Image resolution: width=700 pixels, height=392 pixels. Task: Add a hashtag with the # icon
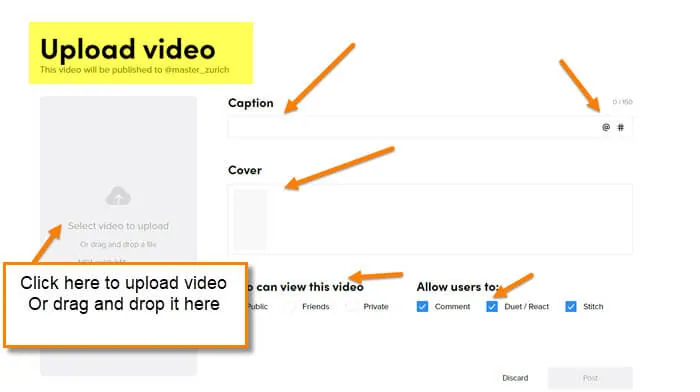(621, 128)
